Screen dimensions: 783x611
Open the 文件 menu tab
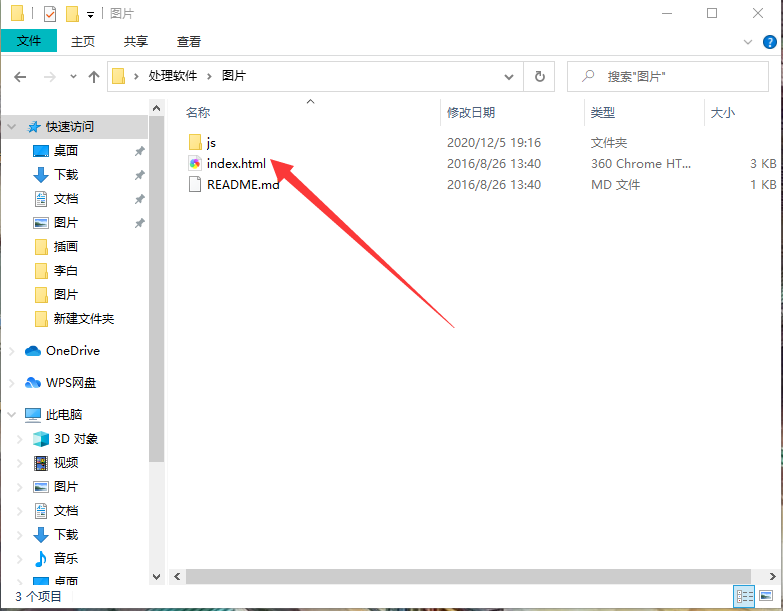pyautogui.click(x=29, y=41)
